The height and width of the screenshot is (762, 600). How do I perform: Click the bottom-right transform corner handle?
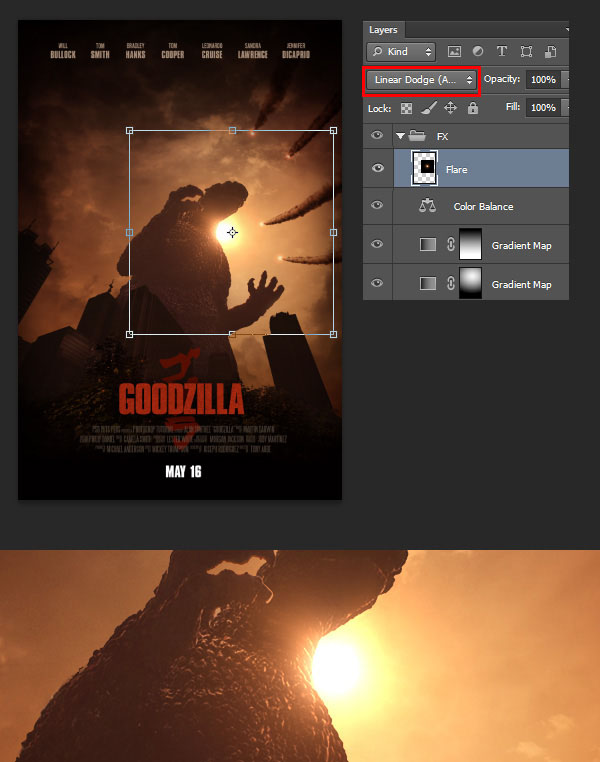click(x=333, y=334)
